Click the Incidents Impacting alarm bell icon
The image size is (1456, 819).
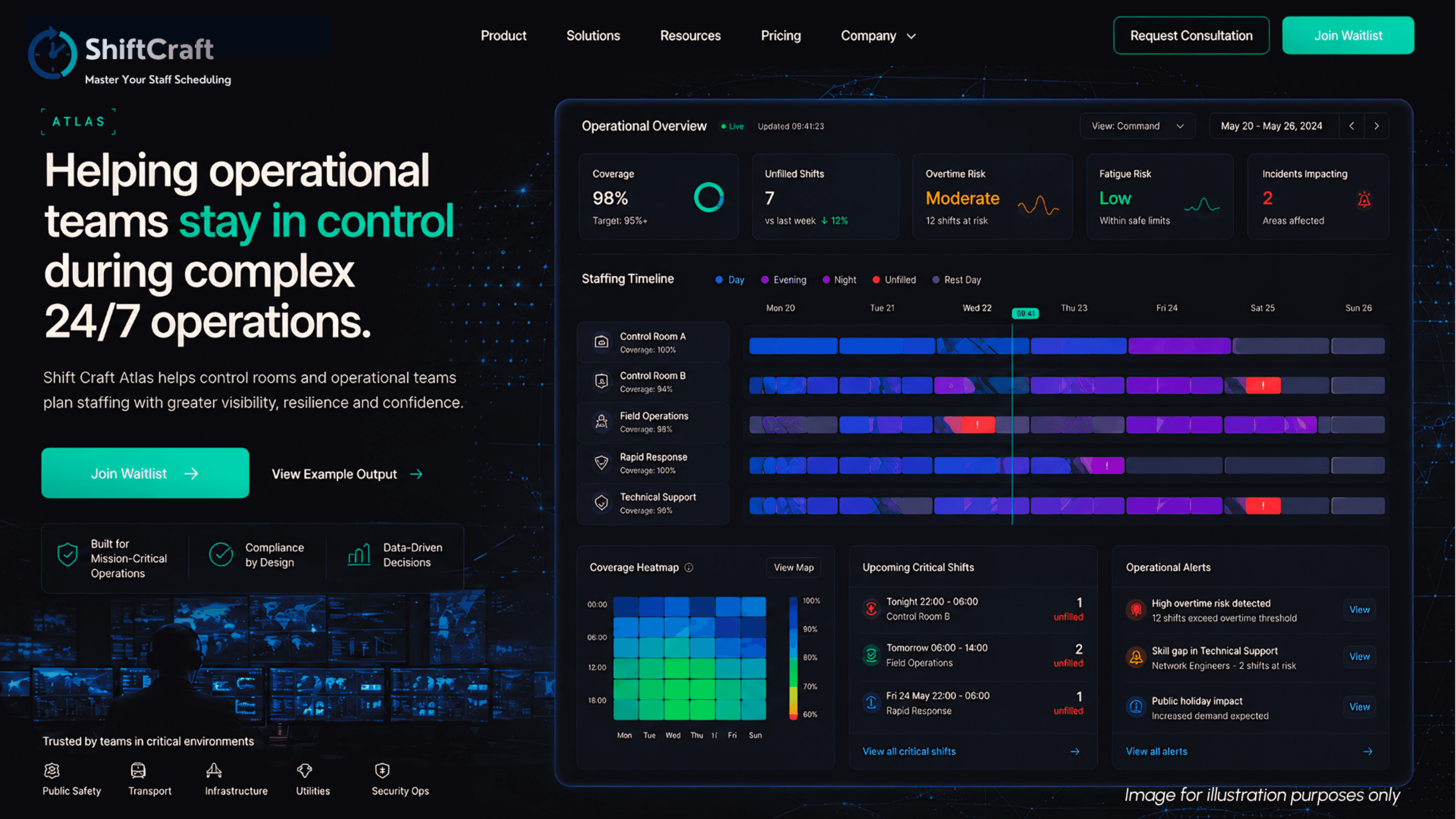(x=1364, y=199)
